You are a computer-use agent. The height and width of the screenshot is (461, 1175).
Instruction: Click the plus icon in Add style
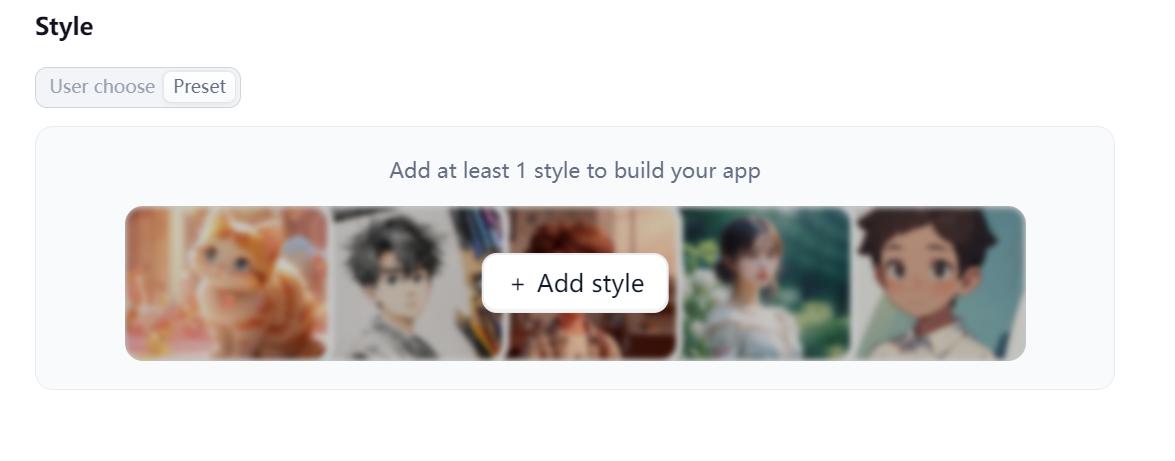tap(517, 284)
